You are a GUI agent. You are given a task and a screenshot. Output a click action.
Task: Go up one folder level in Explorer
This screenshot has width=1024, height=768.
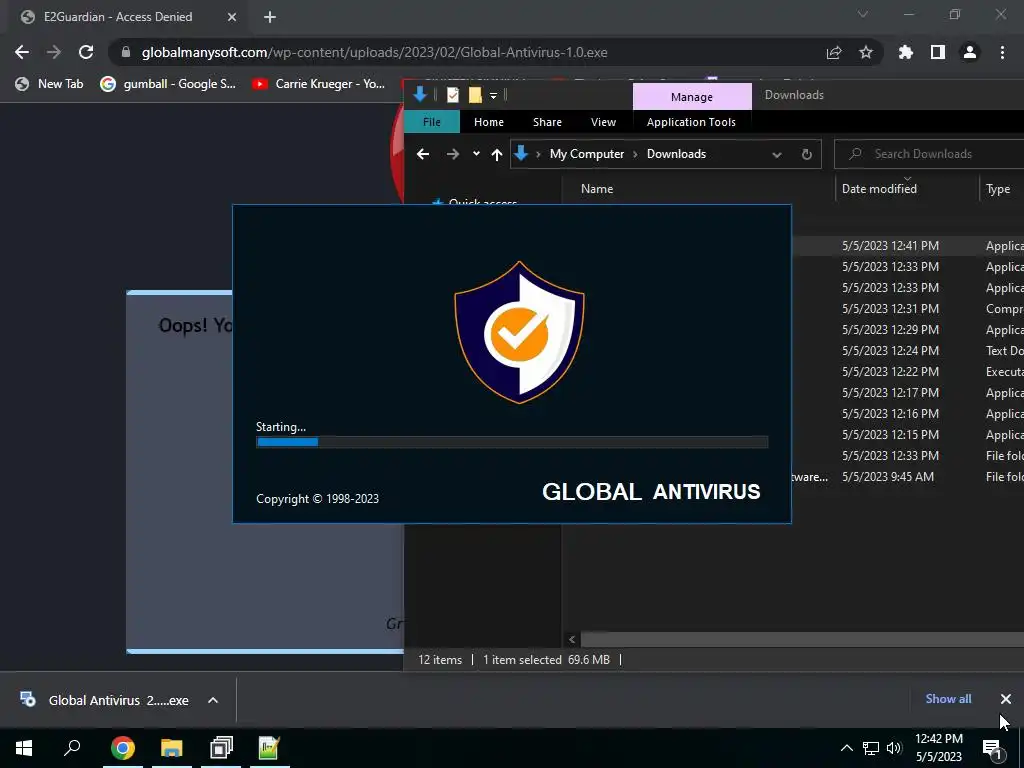pos(497,154)
